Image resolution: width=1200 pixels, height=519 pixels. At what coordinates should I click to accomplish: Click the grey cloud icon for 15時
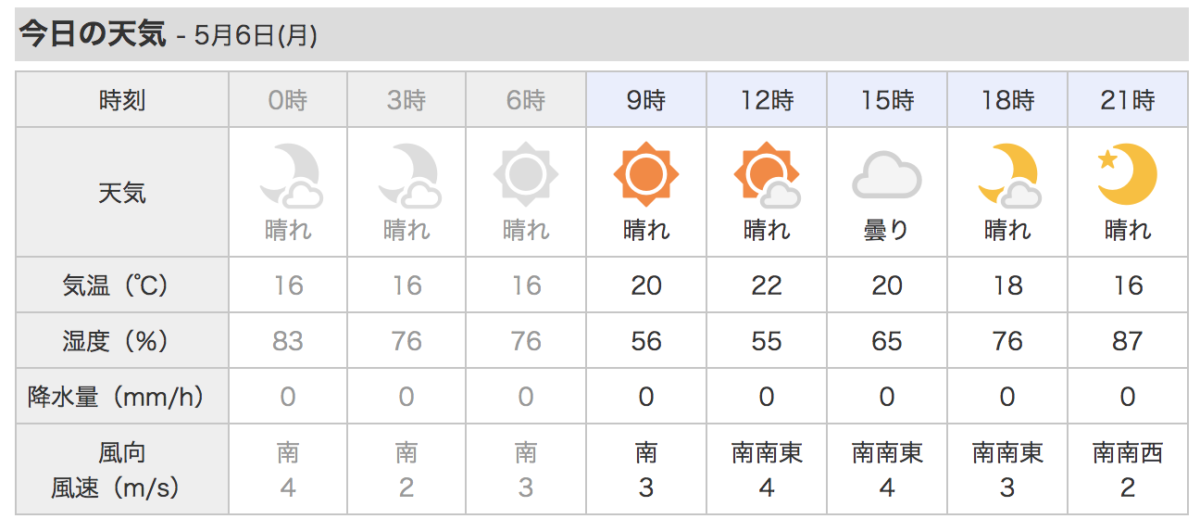click(886, 177)
